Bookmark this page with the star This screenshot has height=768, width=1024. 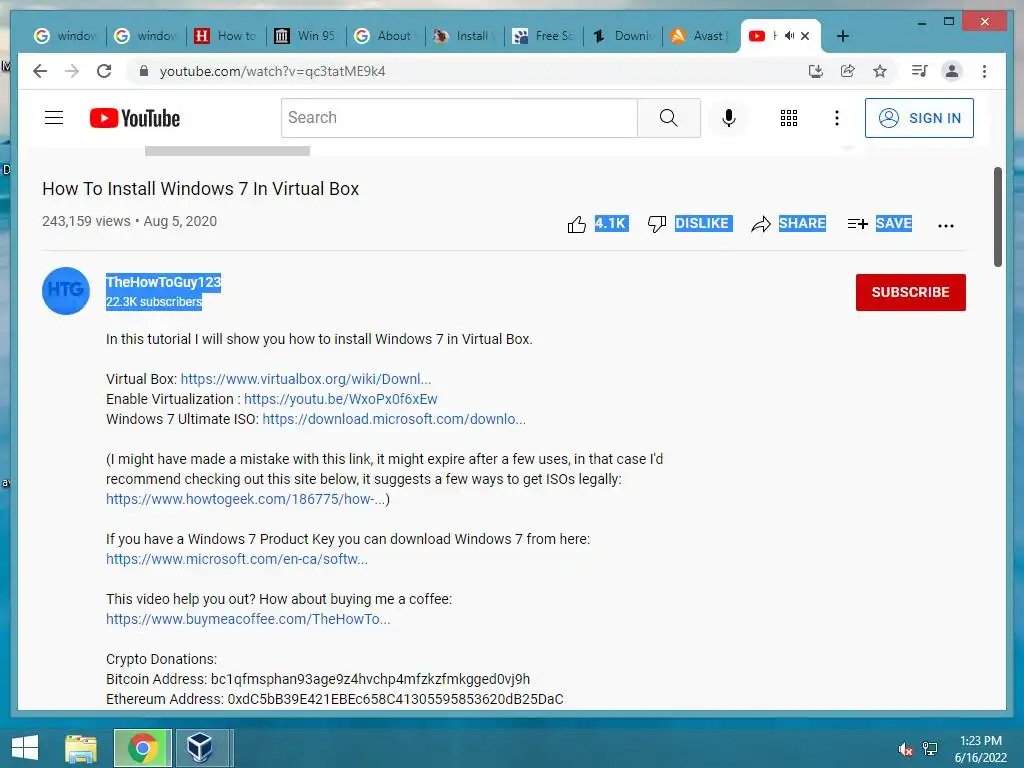click(x=880, y=71)
